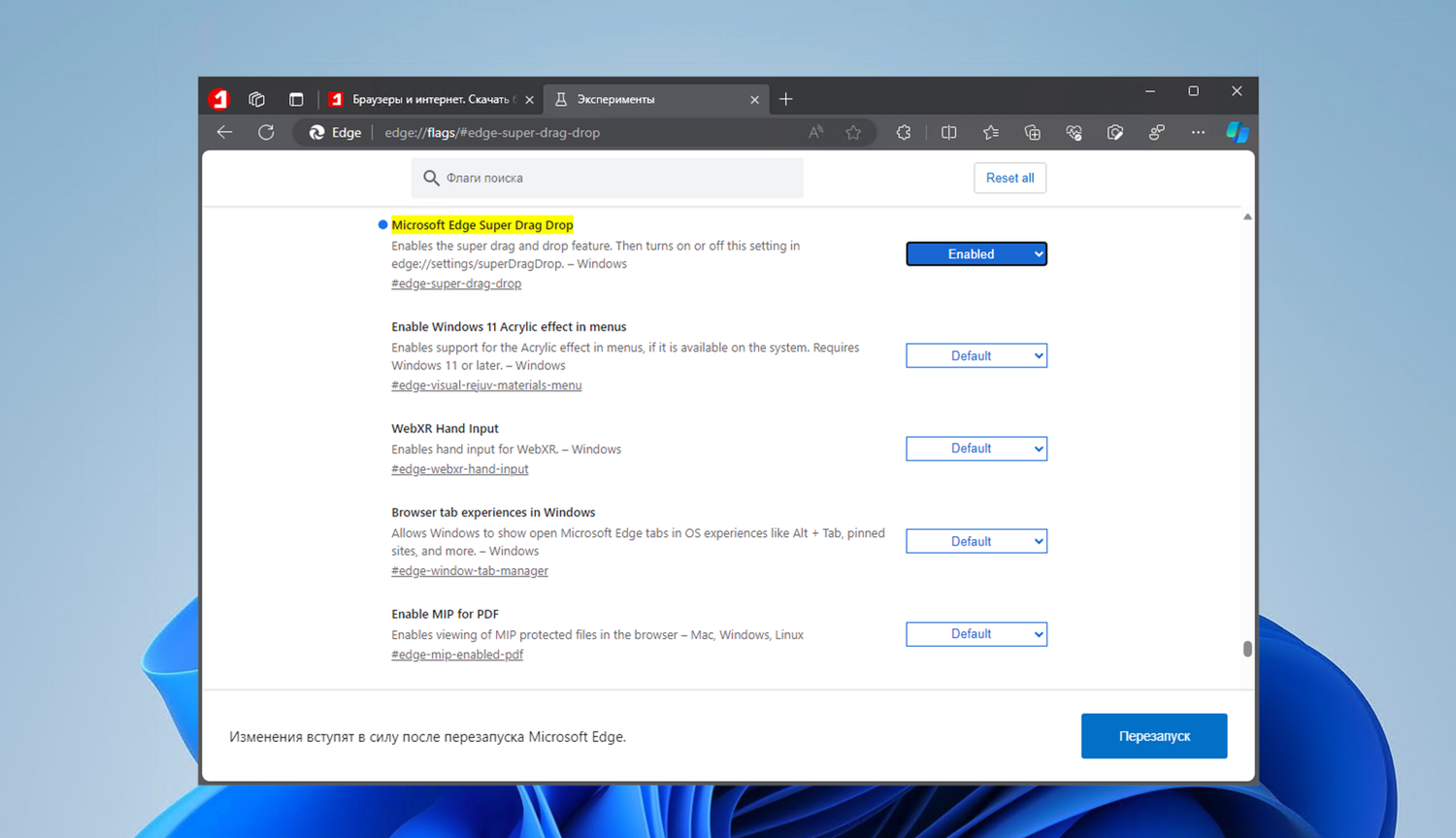Viewport: 1456px width, 838px height.
Task: Click the scrollbar up arrow
Action: click(1247, 217)
